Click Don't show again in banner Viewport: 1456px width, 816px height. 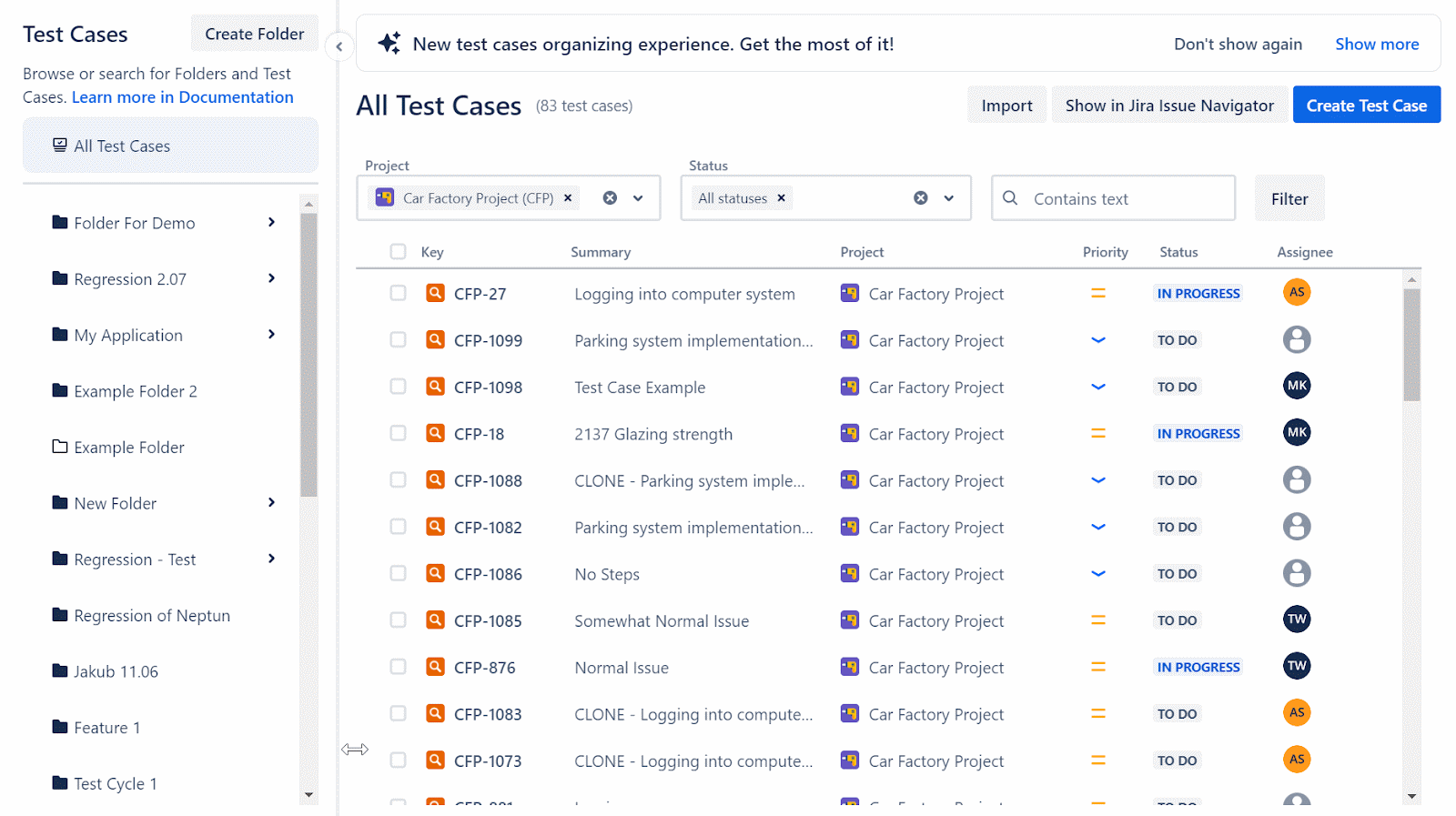tap(1238, 44)
